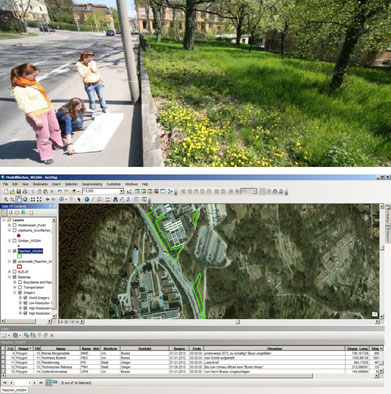The height and width of the screenshot is (394, 391).
Task: Expand the Modellwiesen_Punkt layer node
Action: pos(9,225)
